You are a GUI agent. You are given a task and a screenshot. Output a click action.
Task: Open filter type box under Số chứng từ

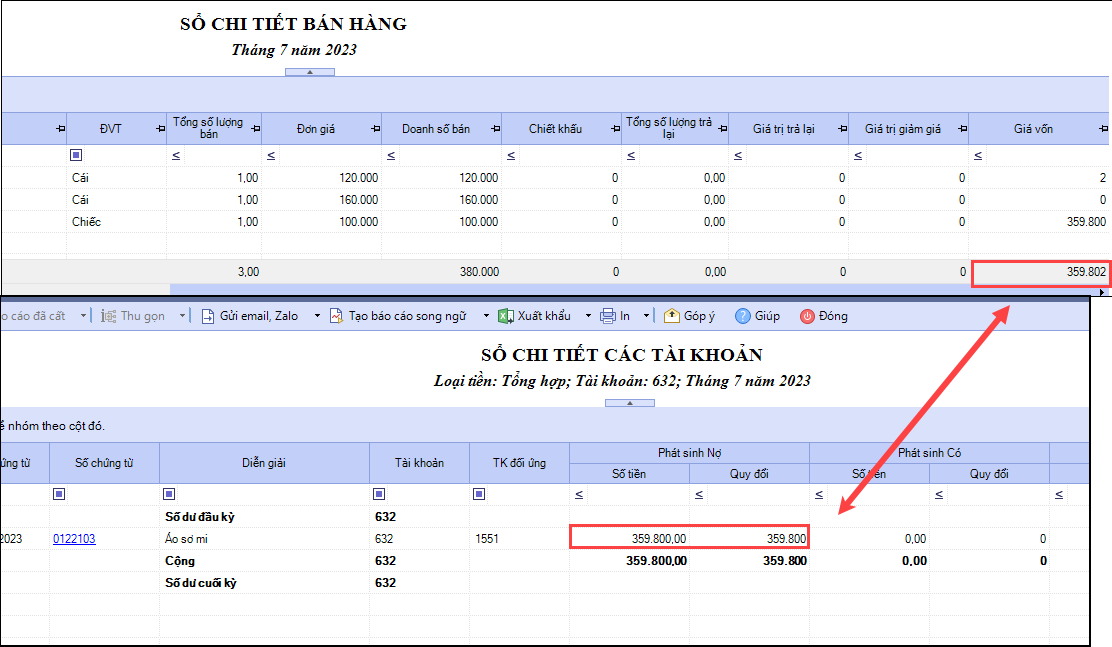pos(59,494)
